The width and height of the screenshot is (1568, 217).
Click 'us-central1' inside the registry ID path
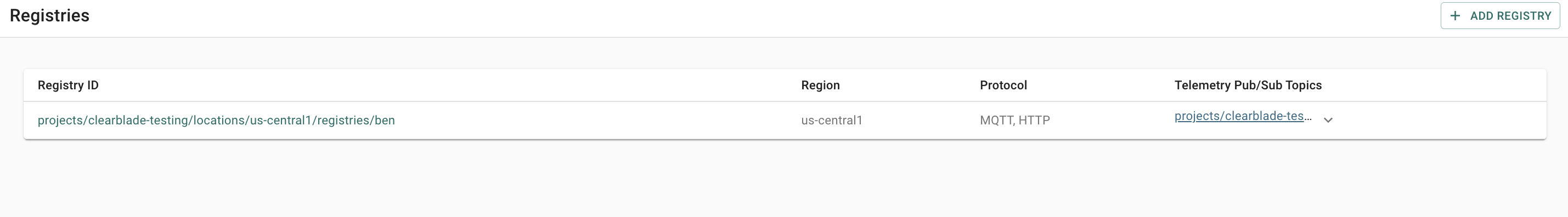[x=280, y=121]
